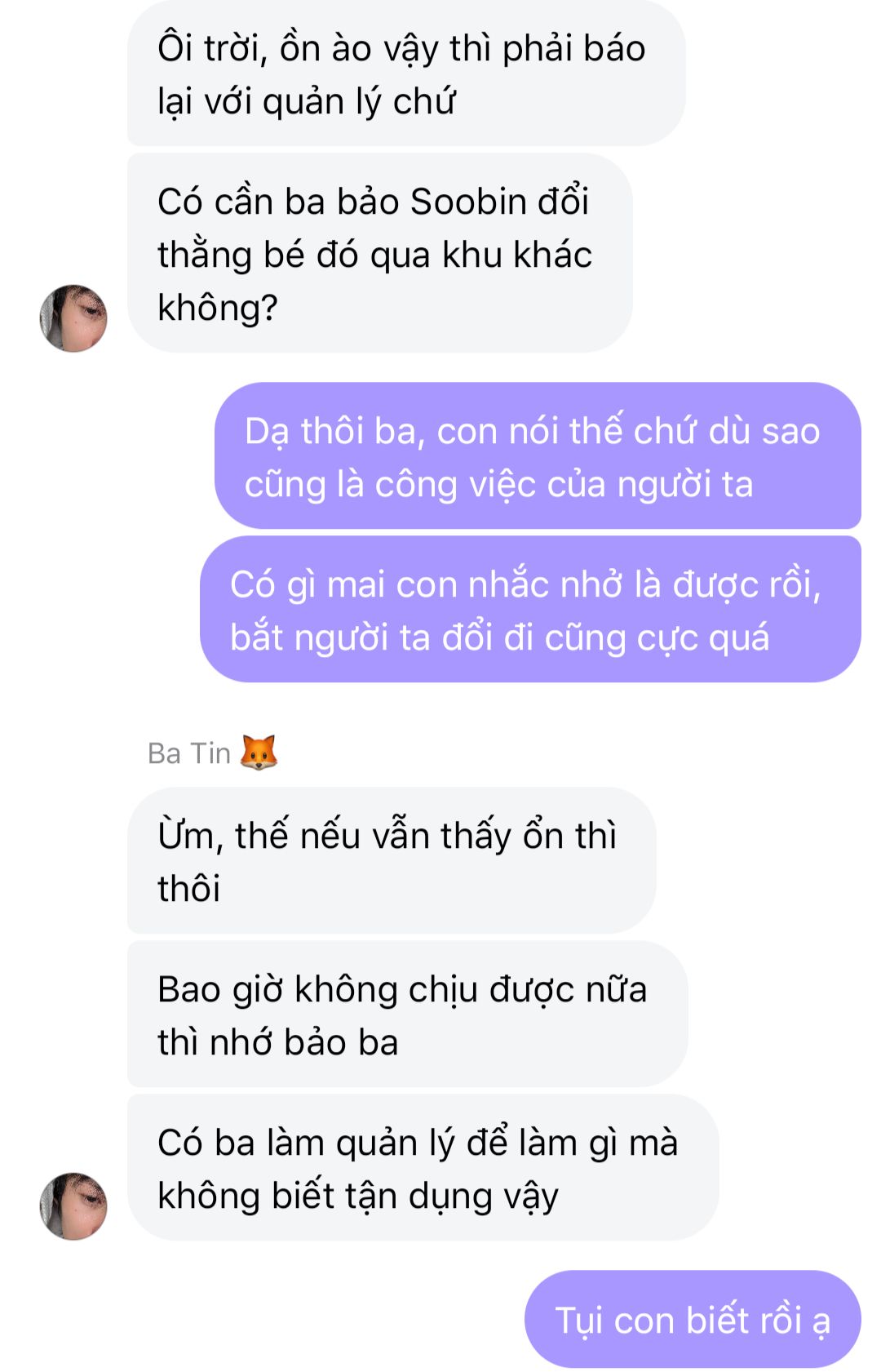
Task: Click the word 'Soobin' in the message
Action: [x=457, y=202]
